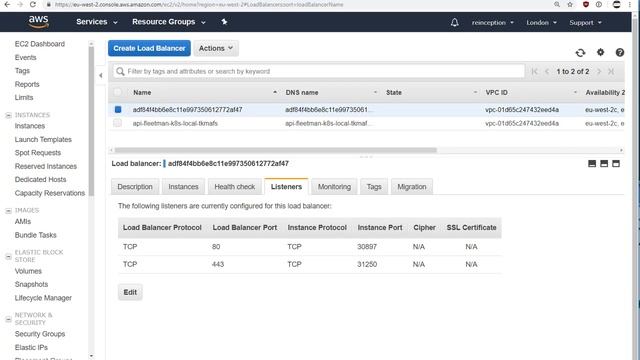Sort table by DNS name column
This screenshot has width=640, height=360.
pos(302,93)
